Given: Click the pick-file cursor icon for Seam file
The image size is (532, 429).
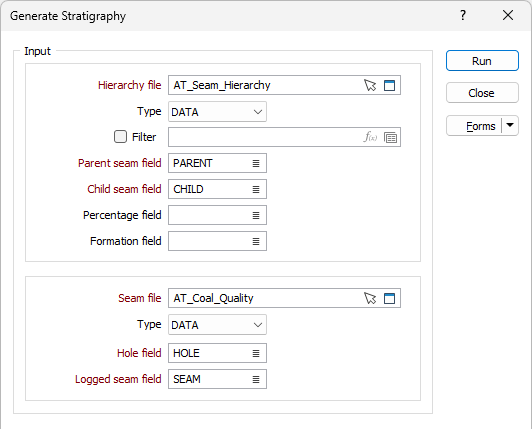Looking at the screenshot, I should pyautogui.click(x=370, y=298).
